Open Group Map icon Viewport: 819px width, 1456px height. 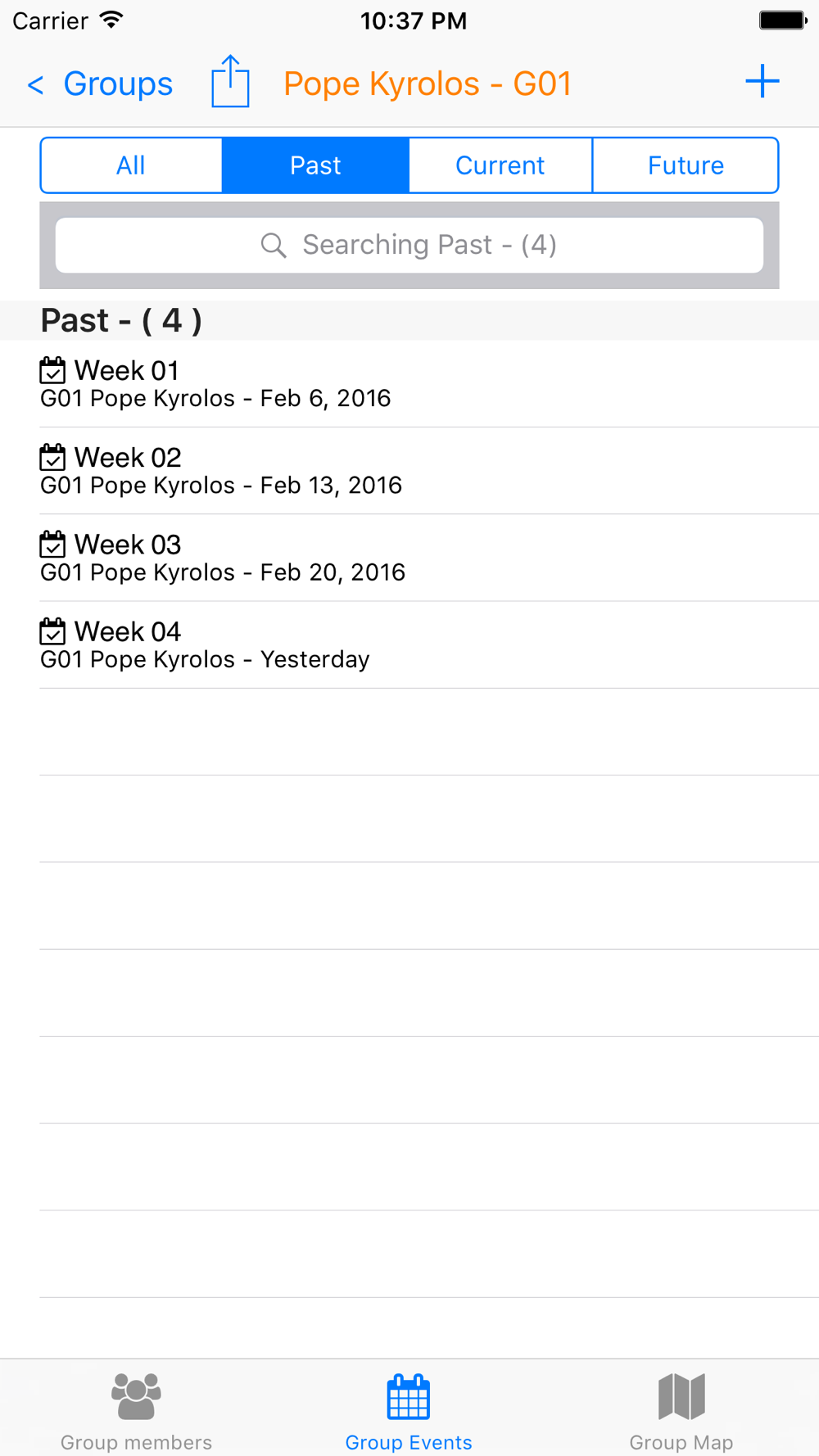(681, 1396)
